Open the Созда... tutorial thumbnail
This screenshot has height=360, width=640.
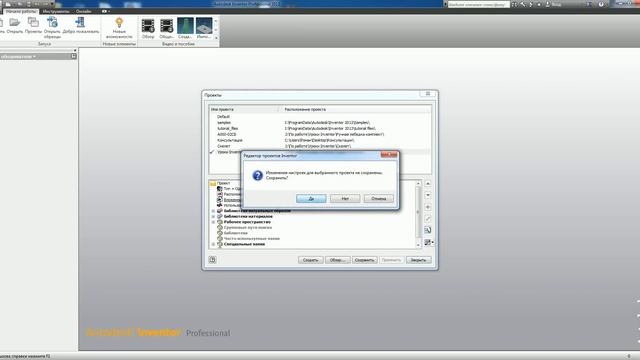click(x=185, y=26)
